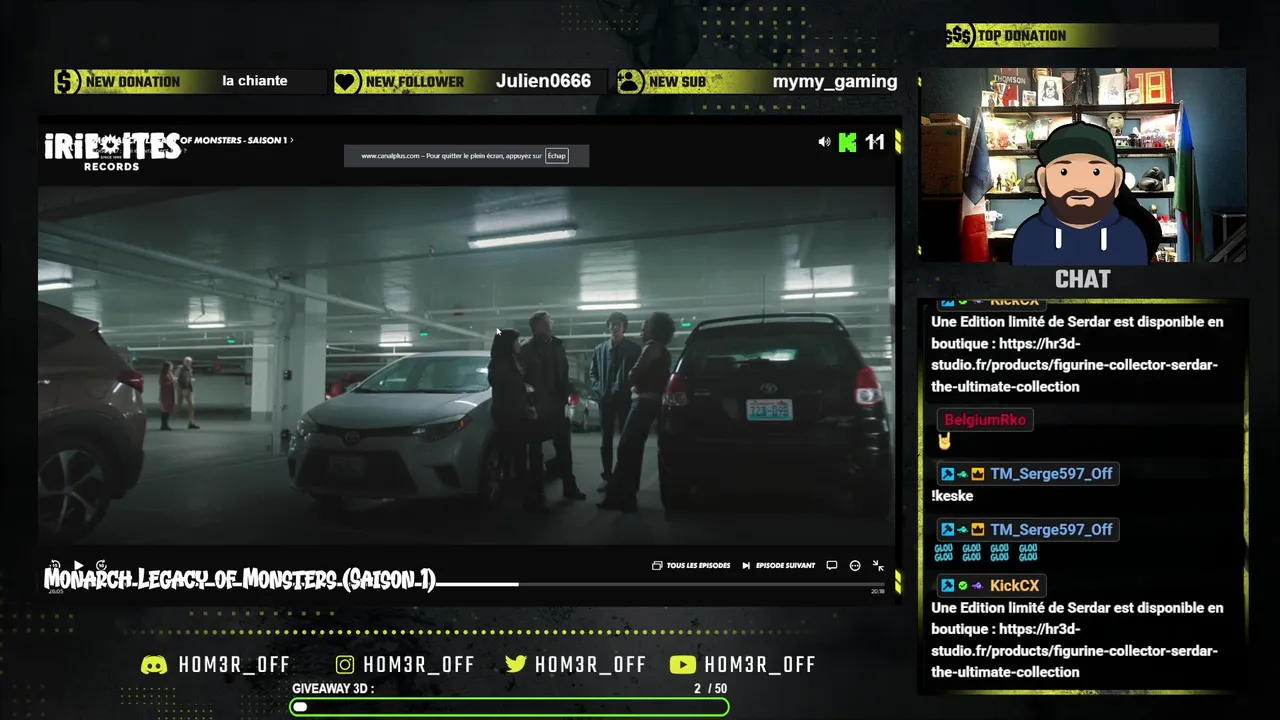Expand the Saison 1 chevron in the title
The width and height of the screenshot is (1280, 720).
(291, 140)
